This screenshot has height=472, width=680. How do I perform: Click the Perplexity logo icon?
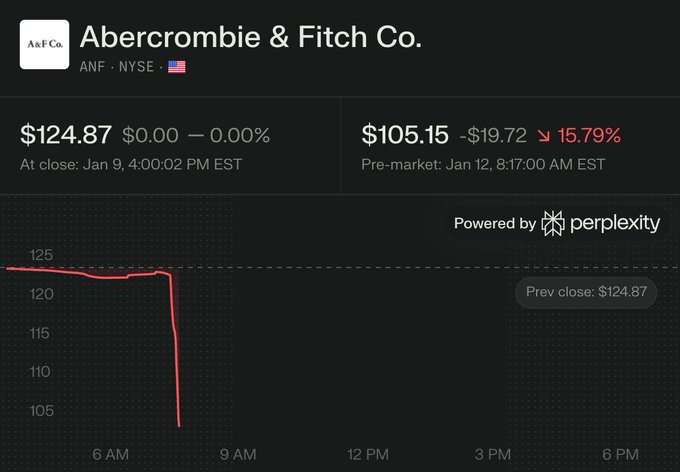[553, 223]
